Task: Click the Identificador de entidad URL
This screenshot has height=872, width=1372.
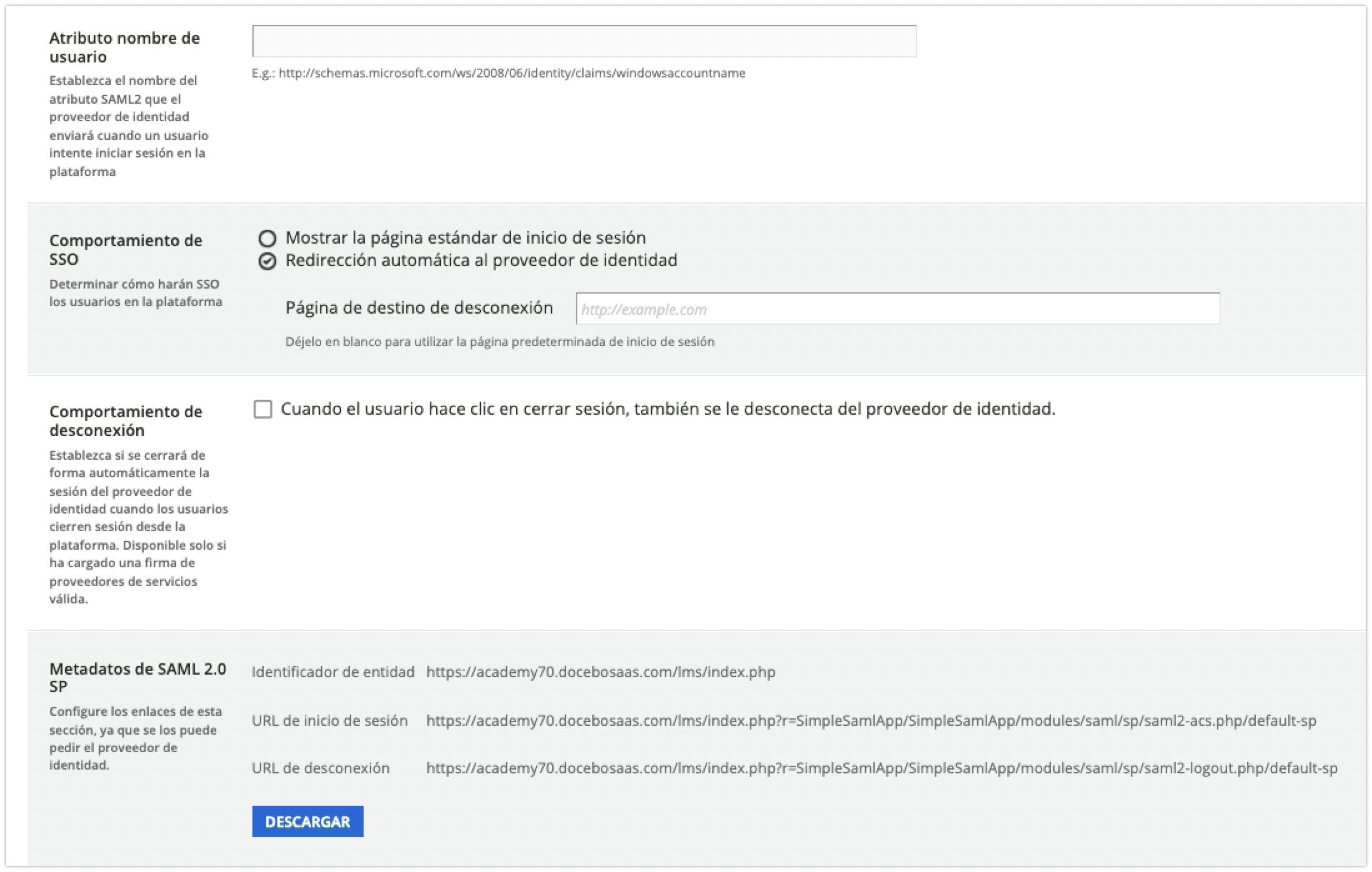Action: [x=600, y=671]
